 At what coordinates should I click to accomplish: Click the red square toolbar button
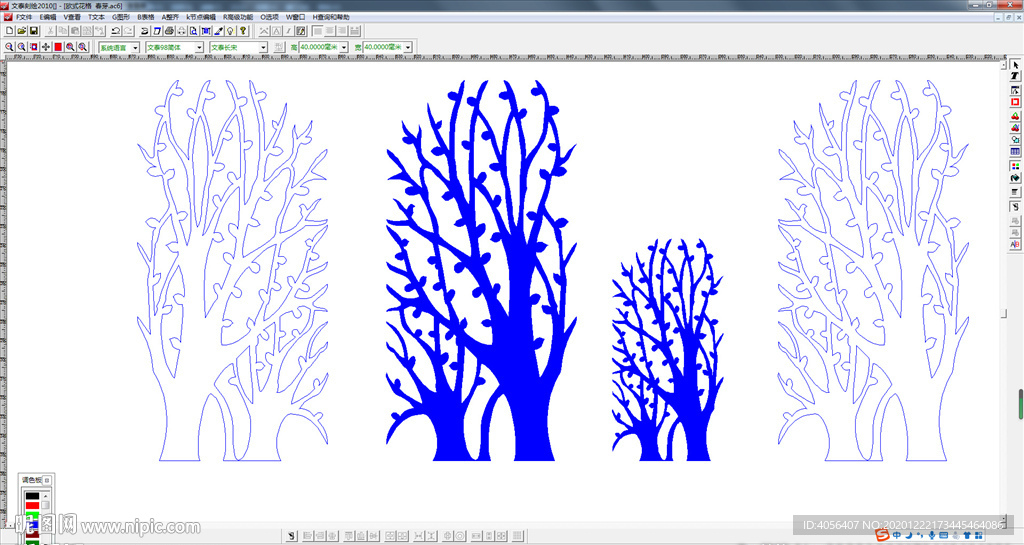point(57,47)
